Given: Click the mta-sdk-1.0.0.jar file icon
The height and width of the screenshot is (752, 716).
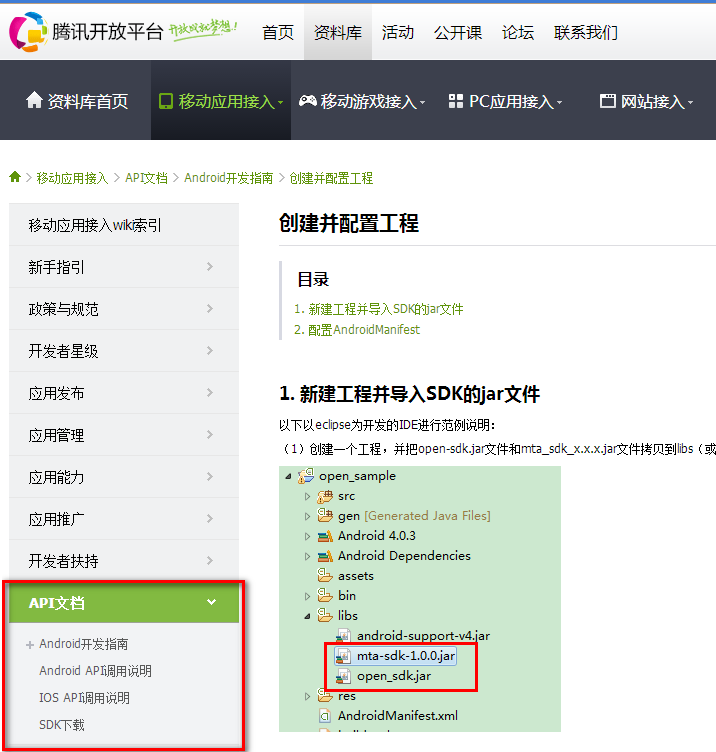Looking at the screenshot, I should click(x=343, y=656).
